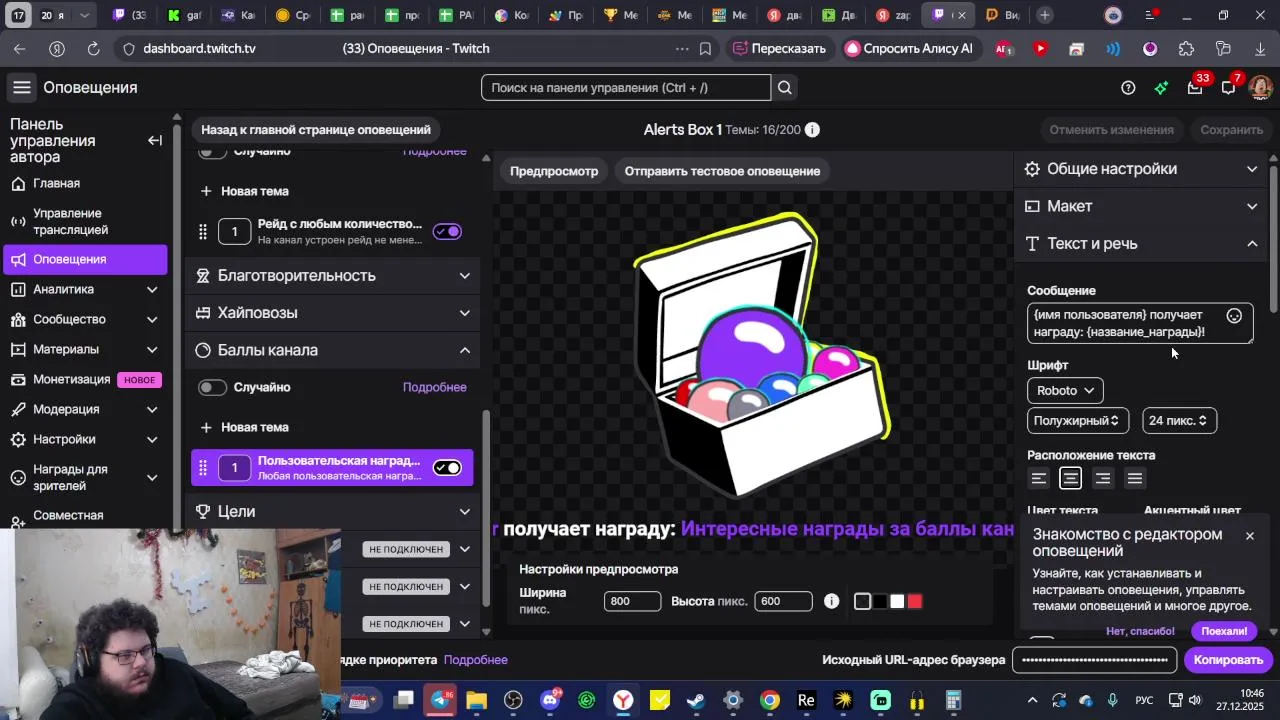Screen dimensions: 1280x720
Task: Select red preview background swatch
Action: 915,601
